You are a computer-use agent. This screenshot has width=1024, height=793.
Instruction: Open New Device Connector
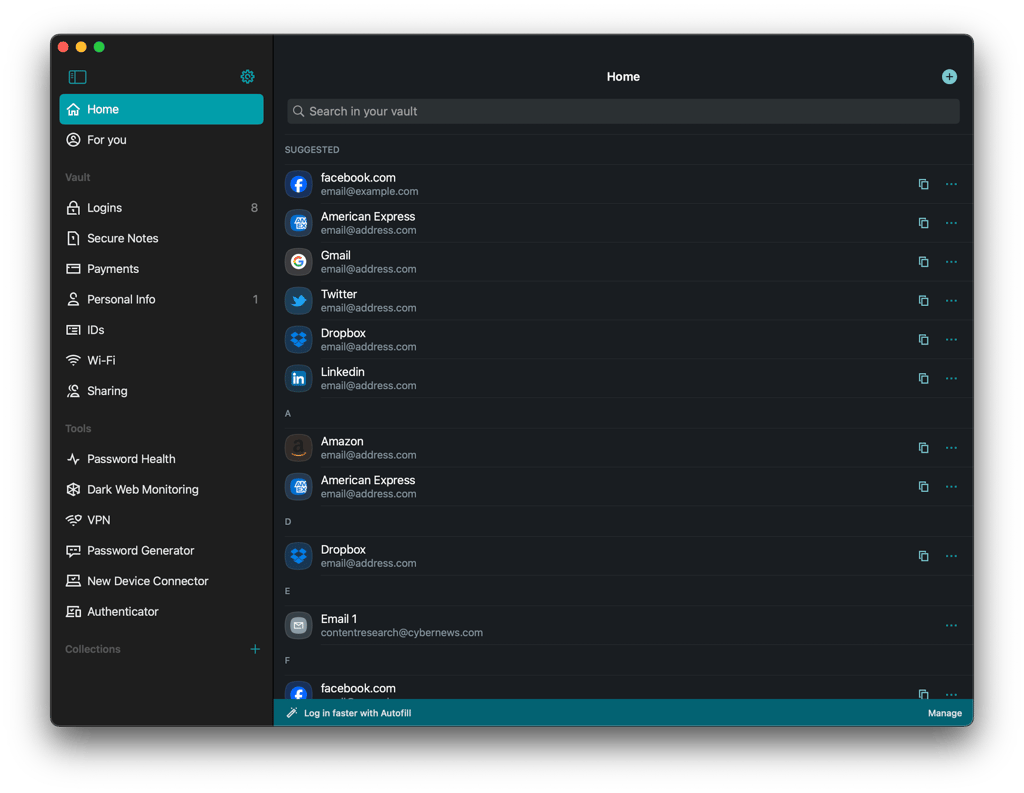[x=161, y=581]
